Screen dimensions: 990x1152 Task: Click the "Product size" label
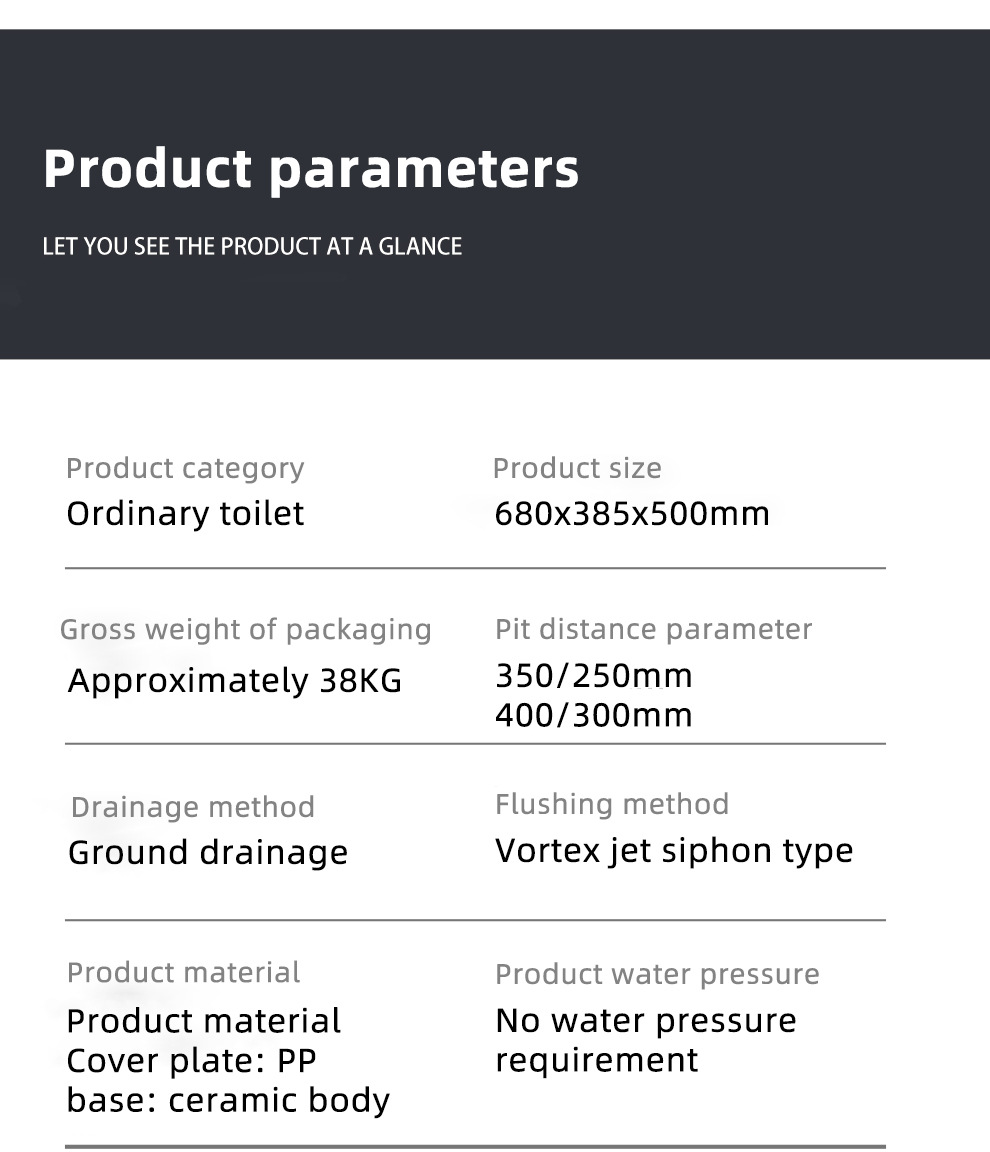577,468
